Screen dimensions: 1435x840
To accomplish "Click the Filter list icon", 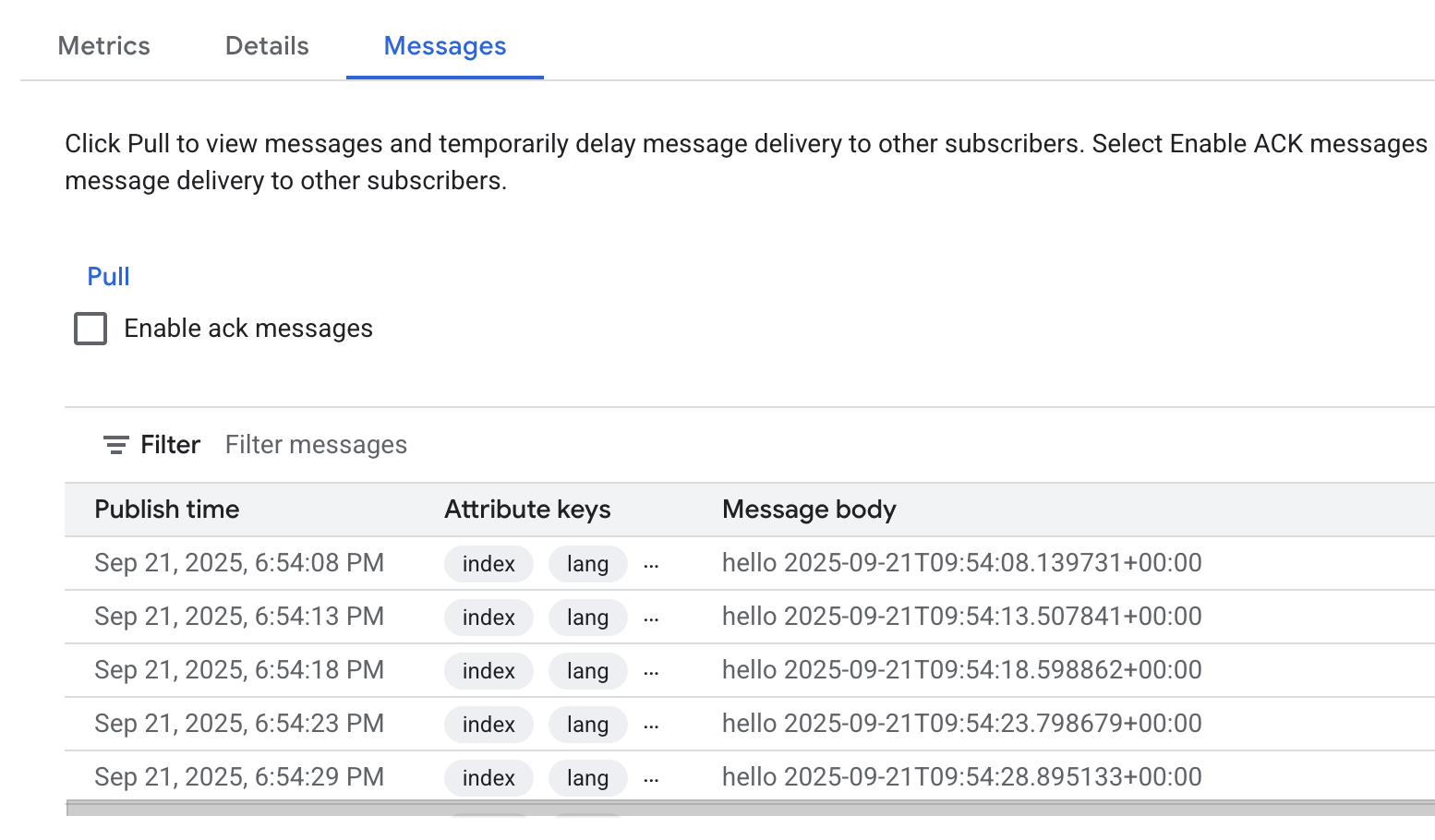I will 115,446.
